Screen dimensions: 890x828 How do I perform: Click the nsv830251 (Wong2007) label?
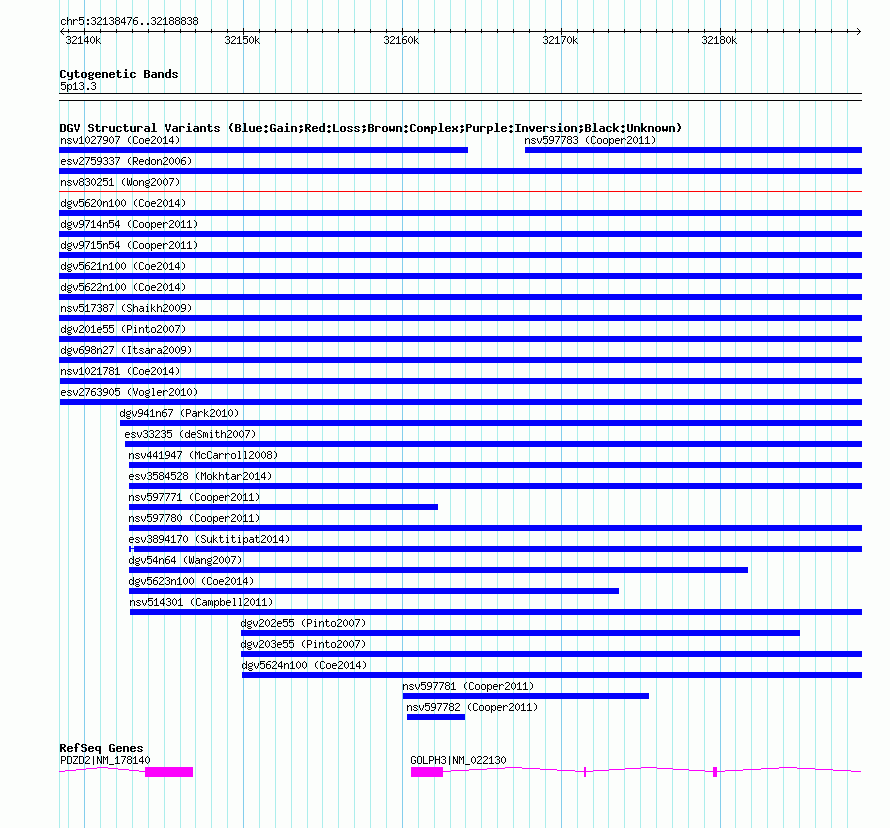(x=120, y=182)
